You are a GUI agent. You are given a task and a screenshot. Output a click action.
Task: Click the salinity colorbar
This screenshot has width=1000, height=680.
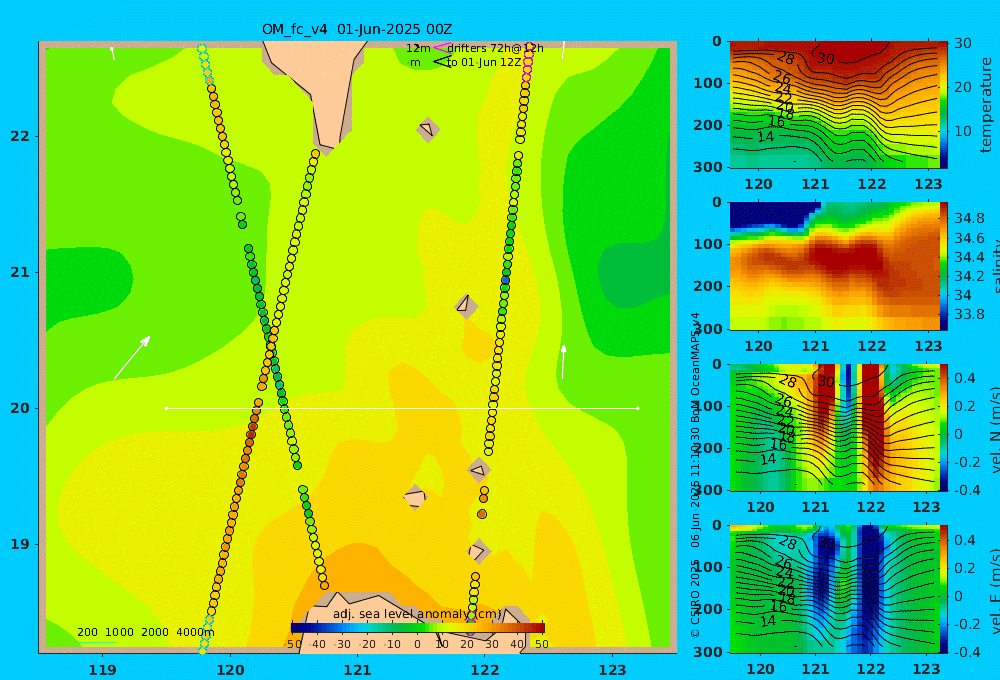[x=944, y=266]
